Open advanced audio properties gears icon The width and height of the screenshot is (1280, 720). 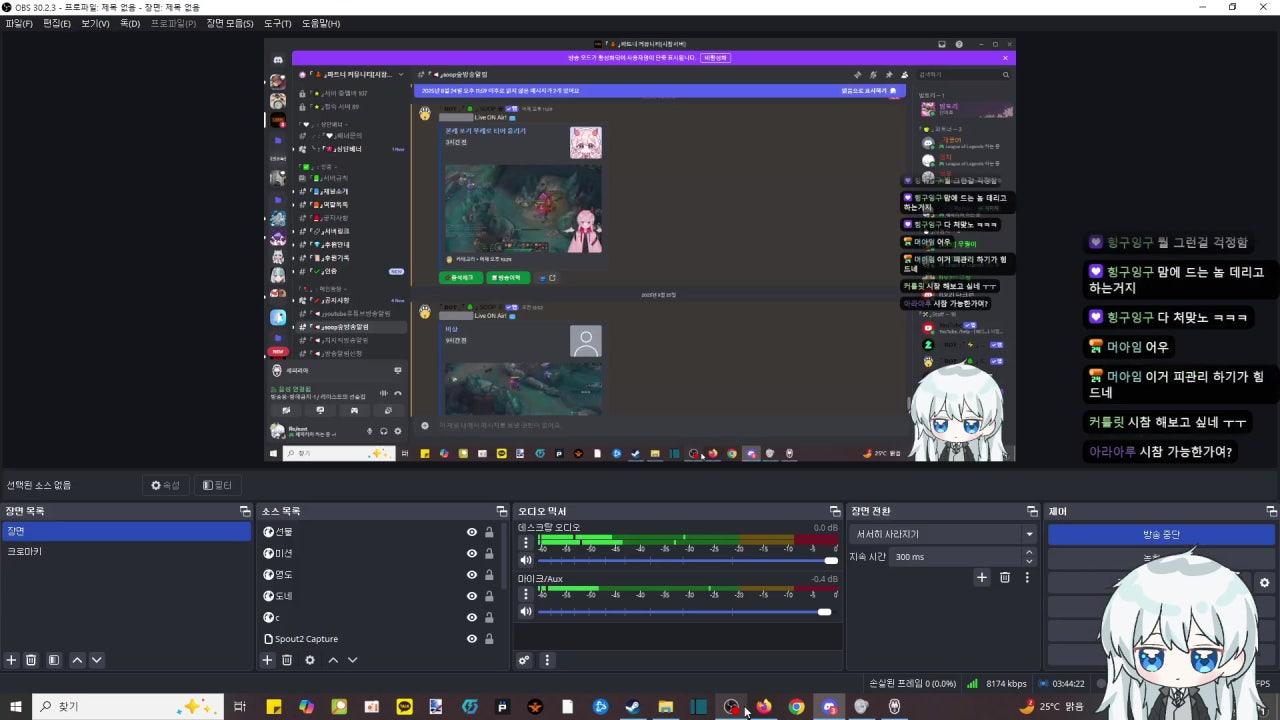524,660
